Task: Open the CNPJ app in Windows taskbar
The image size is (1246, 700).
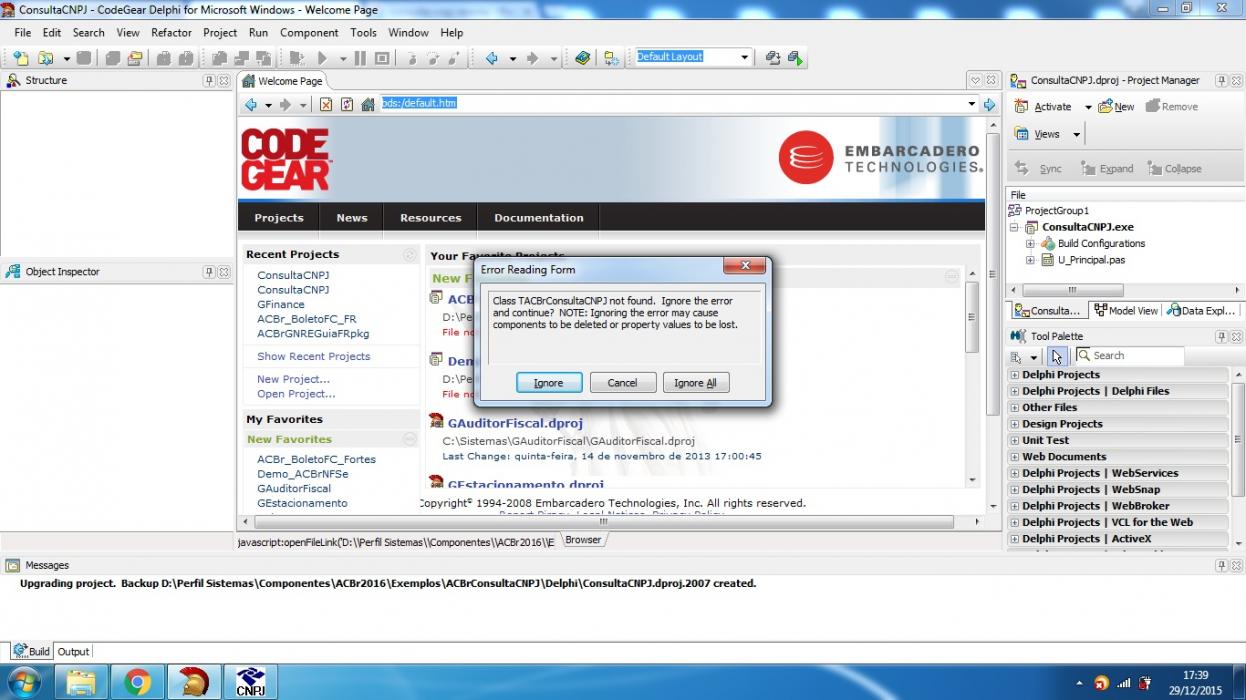Action: (x=249, y=682)
